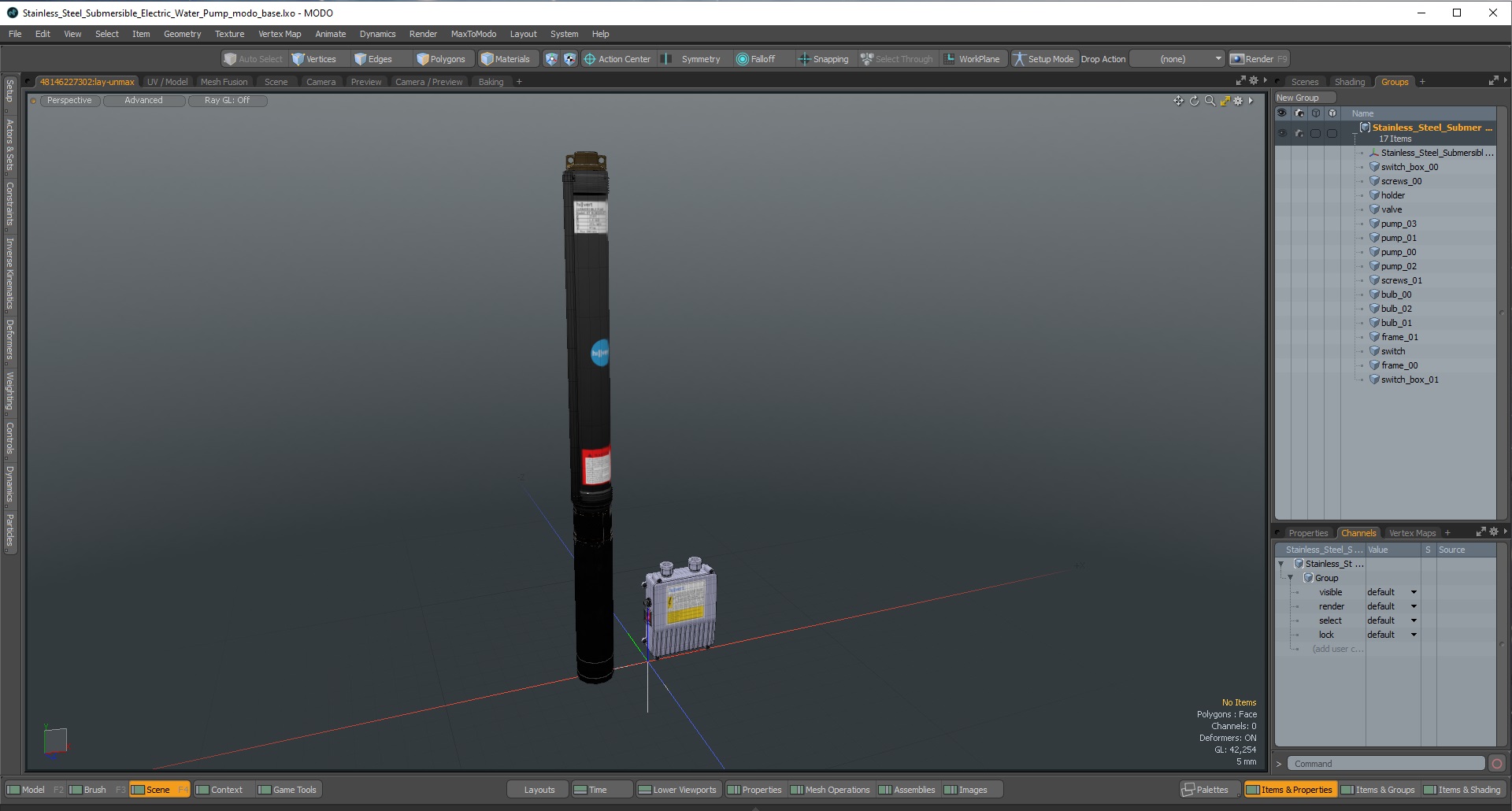This screenshot has width=1512, height=811.
Task: Open the Advanced shading style dropdown
Action: click(144, 101)
